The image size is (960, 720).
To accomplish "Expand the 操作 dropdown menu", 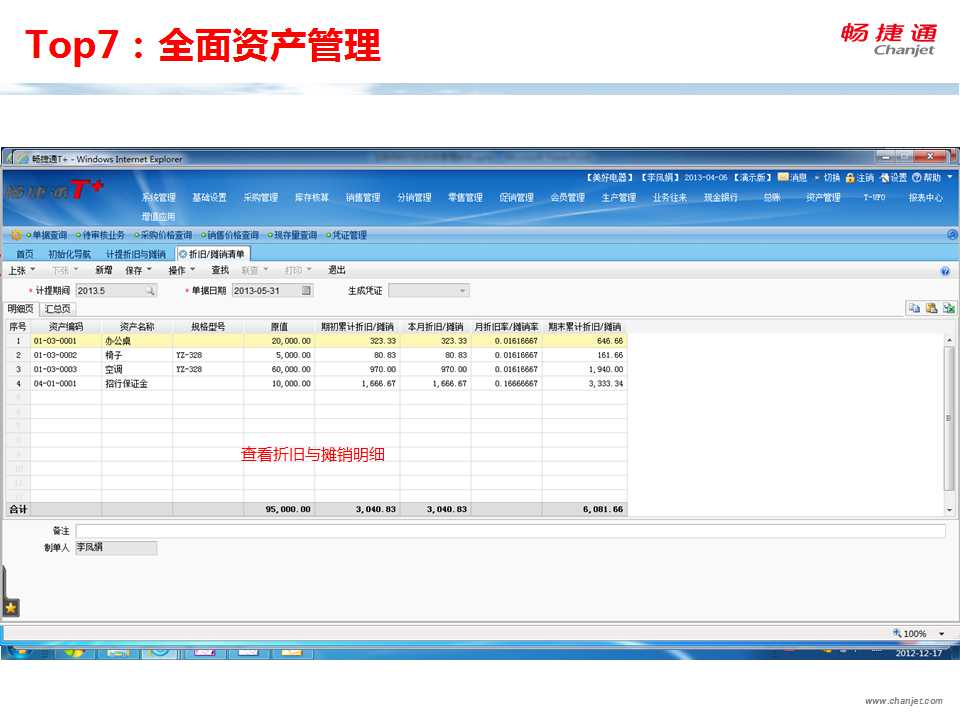I will tap(182, 270).
